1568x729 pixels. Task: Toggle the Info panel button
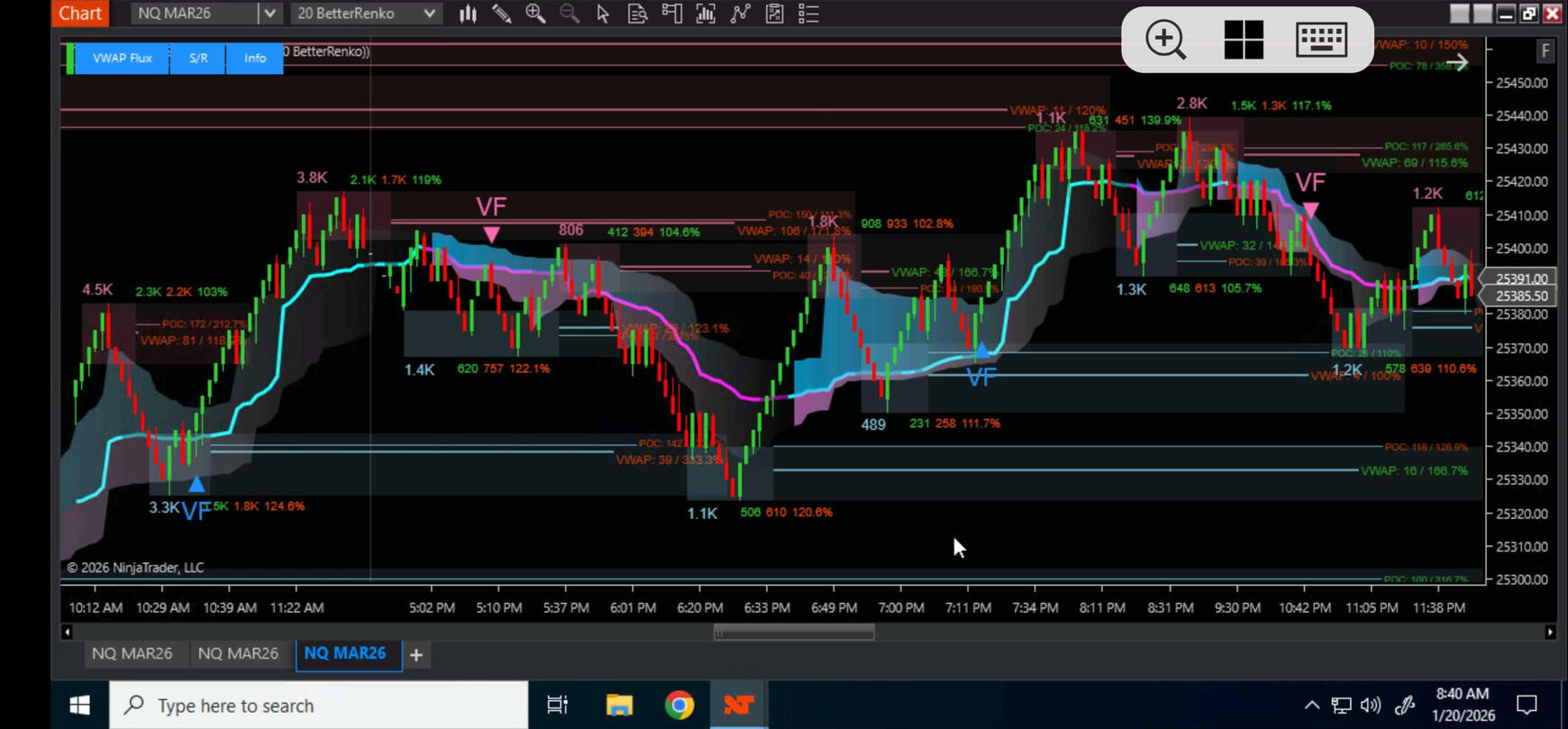(x=255, y=58)
